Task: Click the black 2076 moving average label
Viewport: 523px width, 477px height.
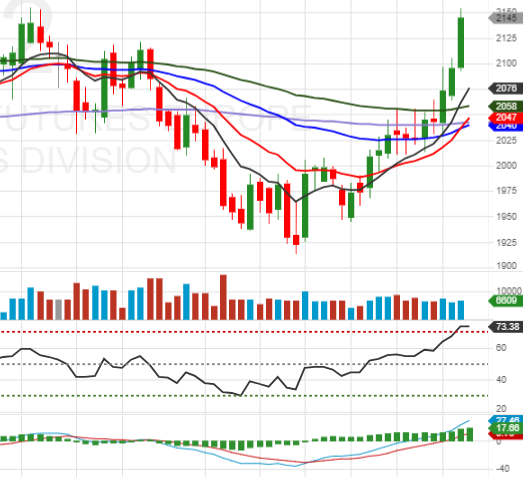Action: (x=506, y=88)
